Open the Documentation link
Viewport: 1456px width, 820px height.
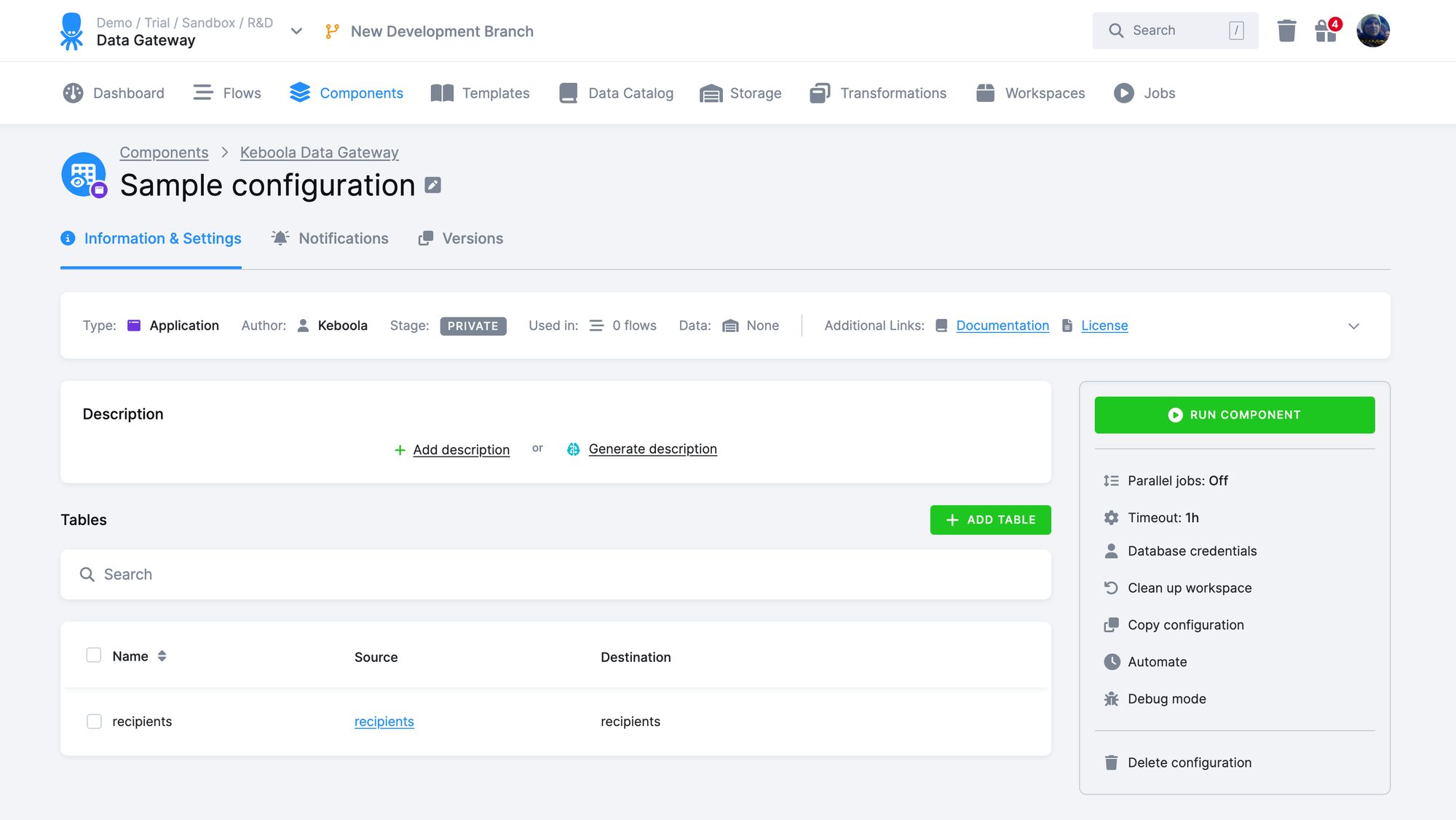pos(1002,326)
